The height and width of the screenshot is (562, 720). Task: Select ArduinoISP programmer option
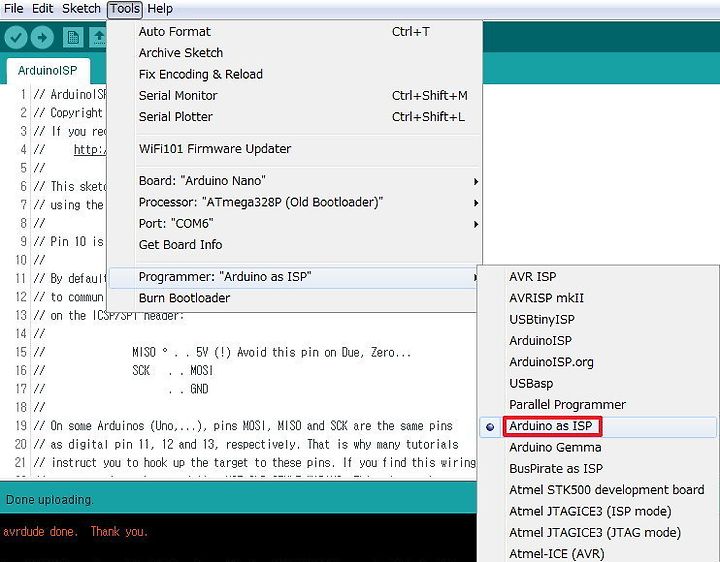(598, 341)
